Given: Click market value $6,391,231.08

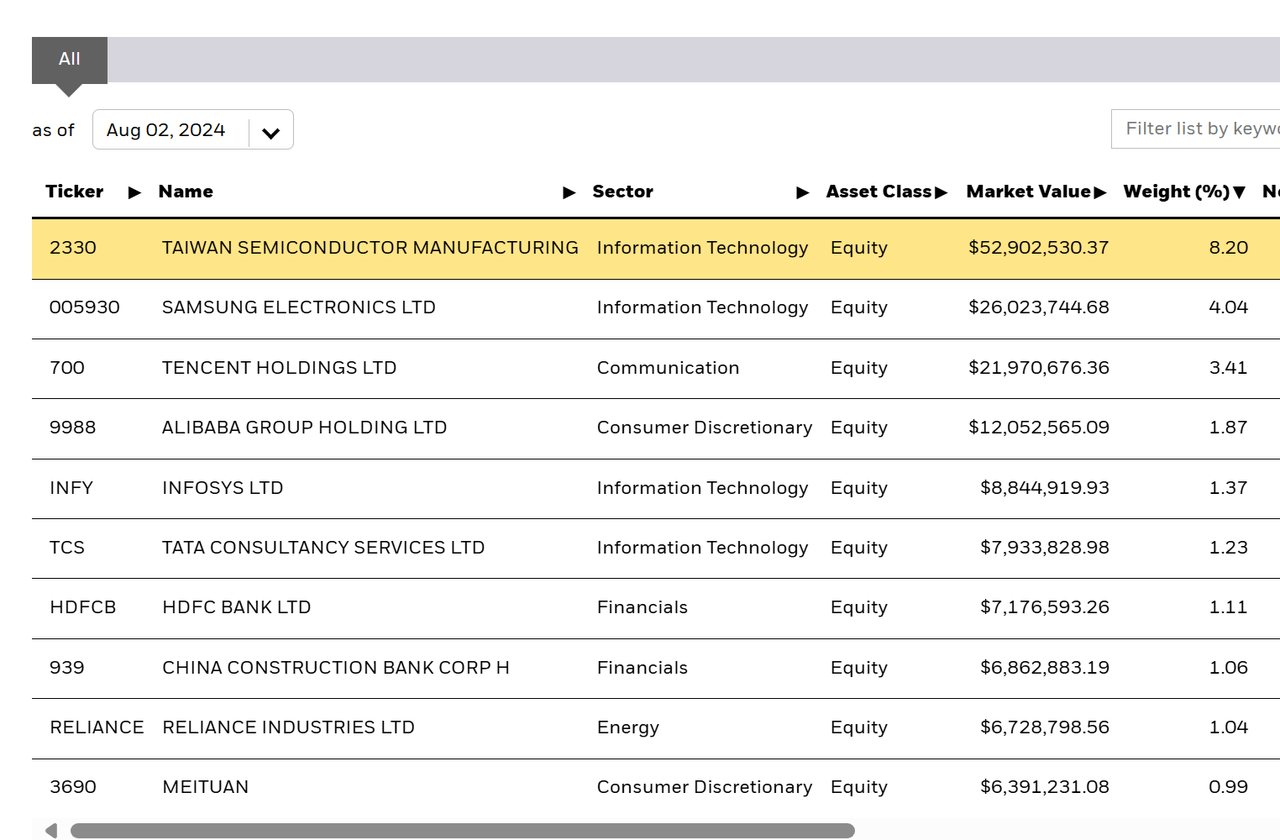Looking at the screenshot, I should pos(1044,787).
